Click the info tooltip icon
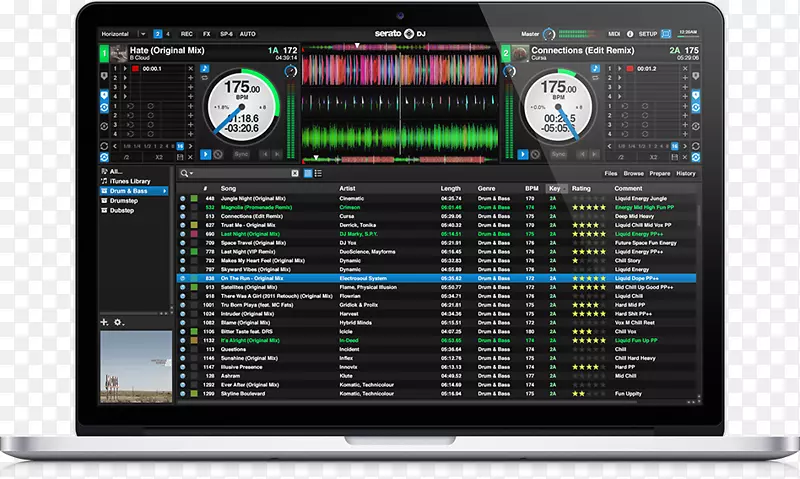Image resolution: width=800 pixels, height=479 pixels. (x=630, y=34)
